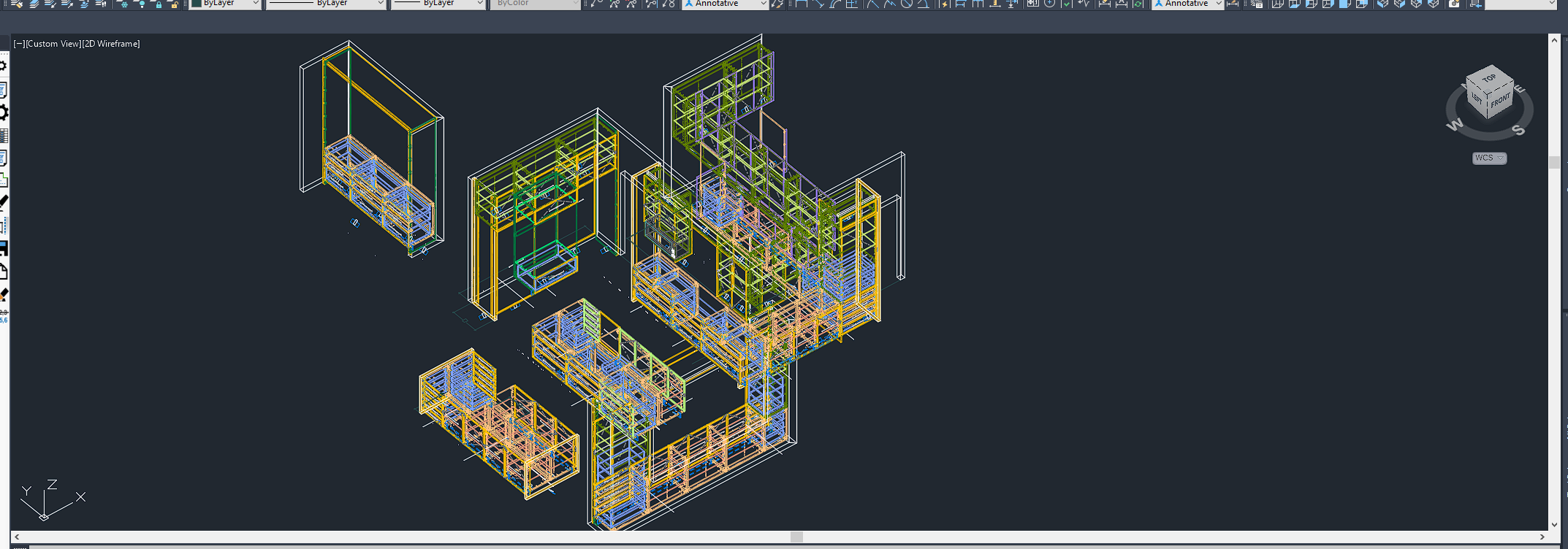Click the TOP face of the ViewCube
This screenshot has width=1568, height=549.
[x=1489, y=77]
